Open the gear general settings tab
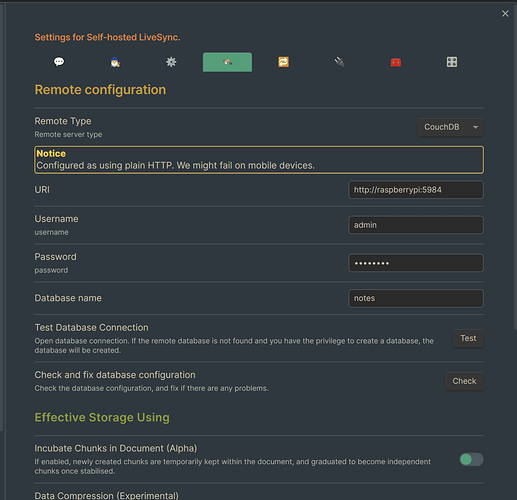The width and height of the screenshot is (517, 500). 171,62
